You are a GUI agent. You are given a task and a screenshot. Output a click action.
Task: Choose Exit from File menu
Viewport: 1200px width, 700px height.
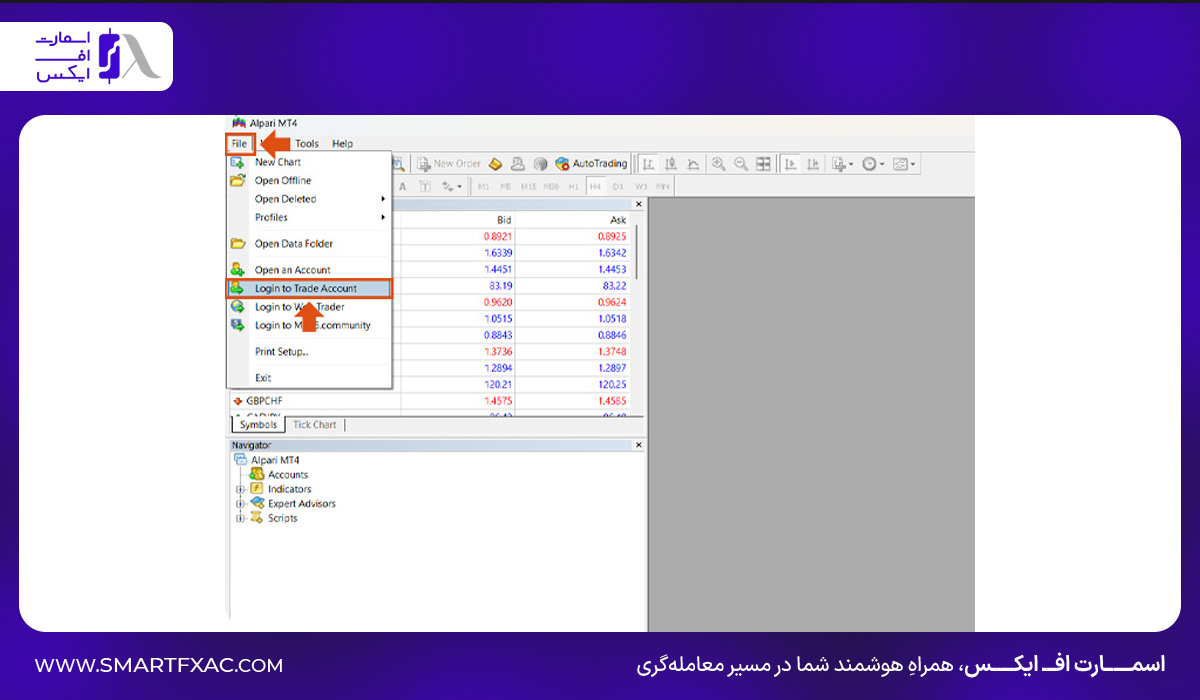[309, 378]
